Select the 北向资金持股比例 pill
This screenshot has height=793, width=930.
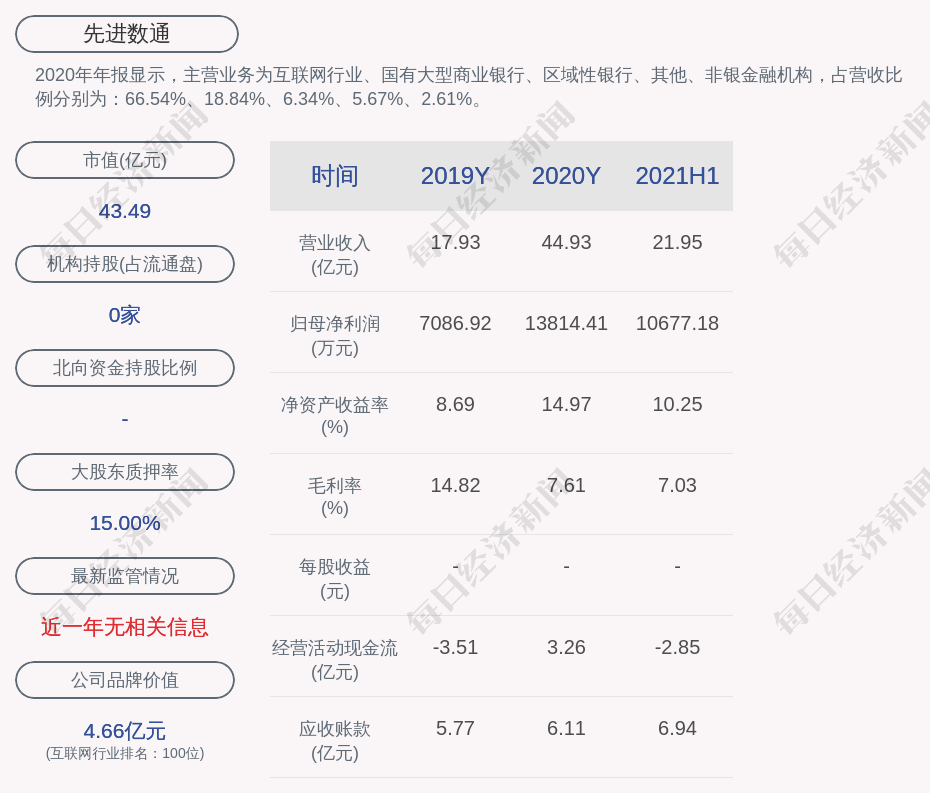tap(125, 368)
